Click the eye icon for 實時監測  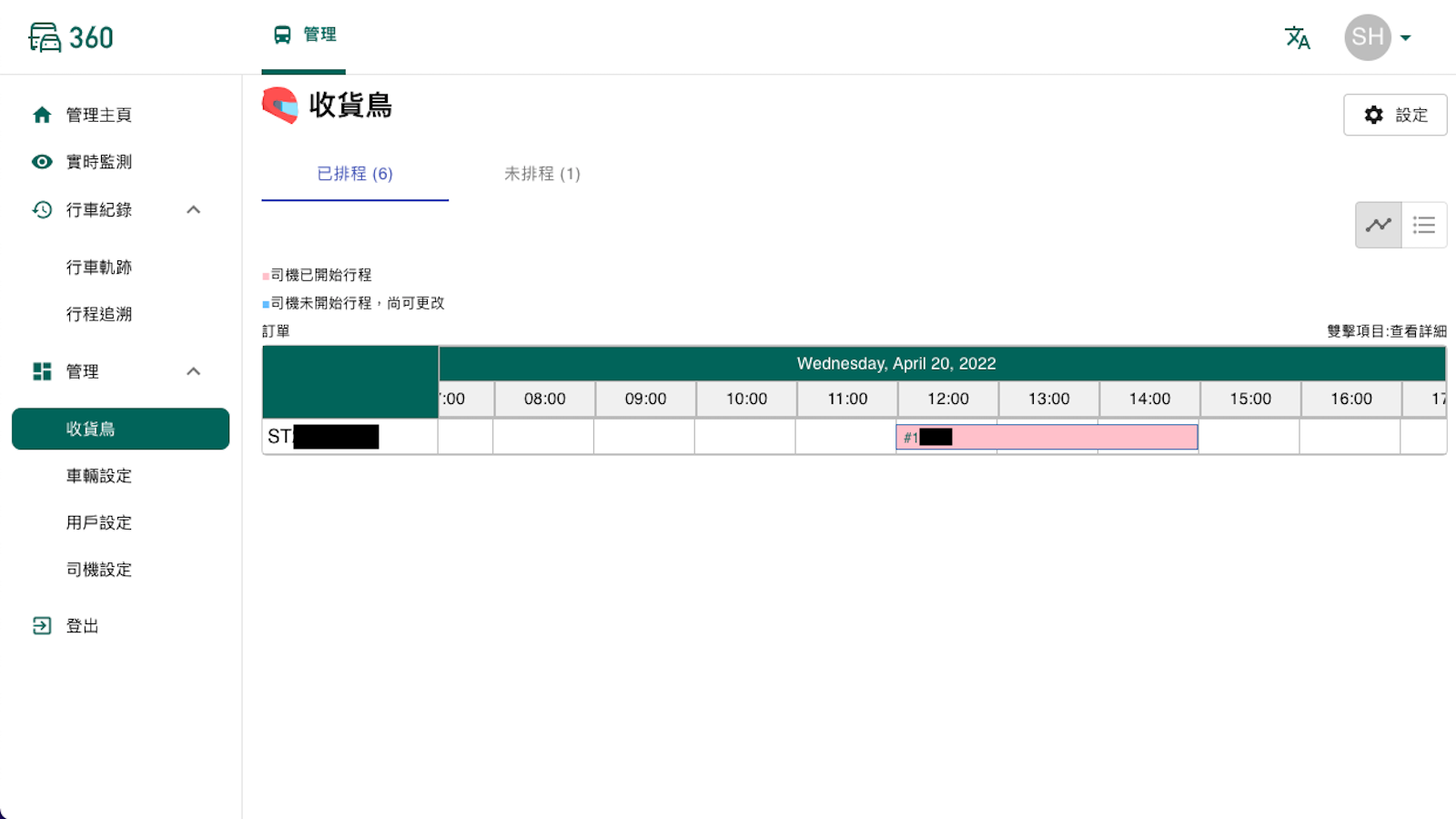(42, 162)
